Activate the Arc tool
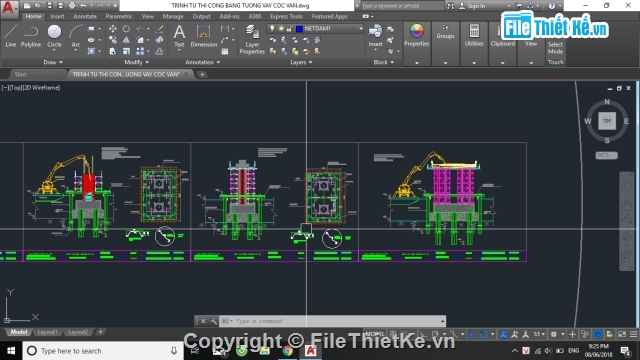This screenshot has width=640, height=360. [76, 36]
